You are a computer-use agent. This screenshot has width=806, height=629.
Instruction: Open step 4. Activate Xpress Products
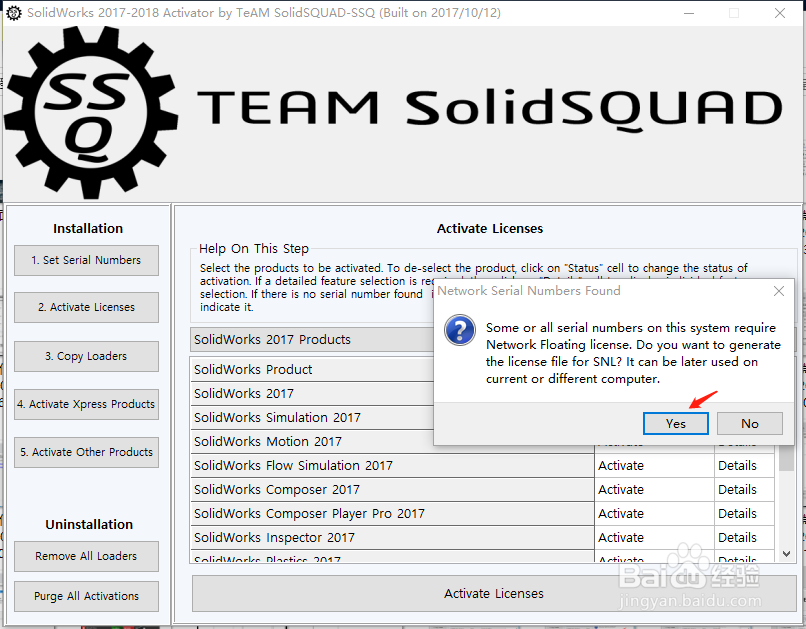click(x=86, y=404)
